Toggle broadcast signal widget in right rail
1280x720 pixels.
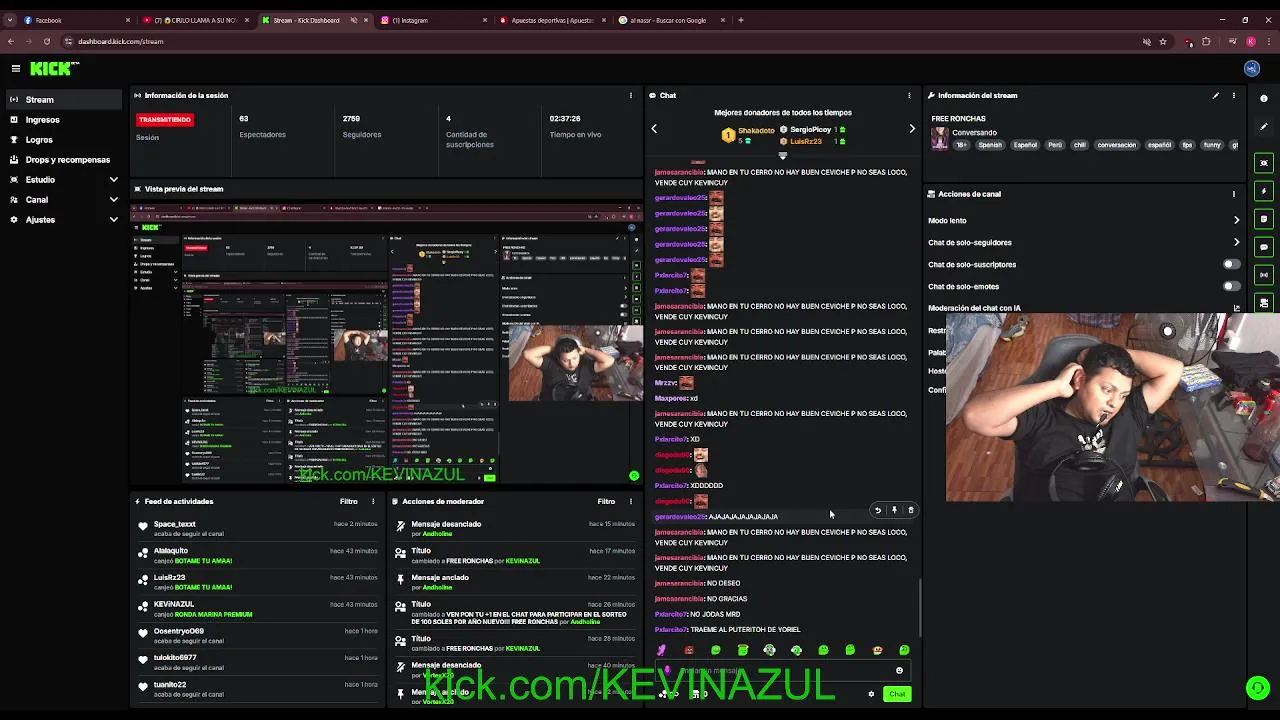point(1264,274)
